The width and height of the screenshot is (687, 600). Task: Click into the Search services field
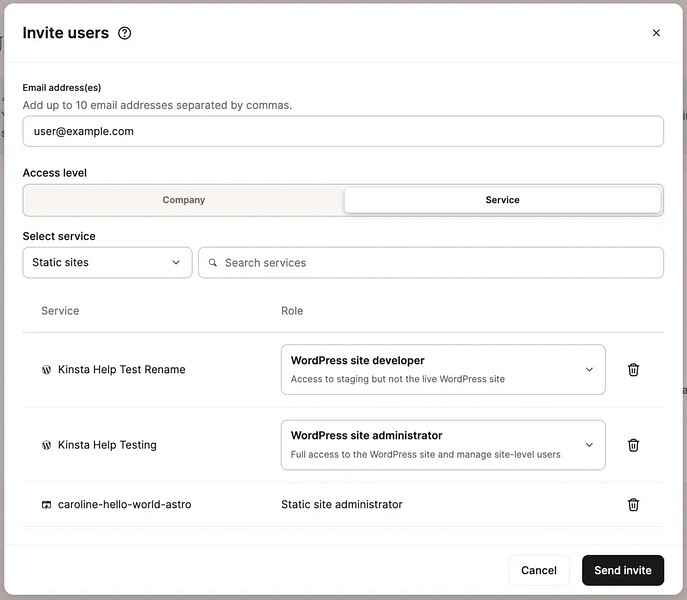click(x=440, y=263)
